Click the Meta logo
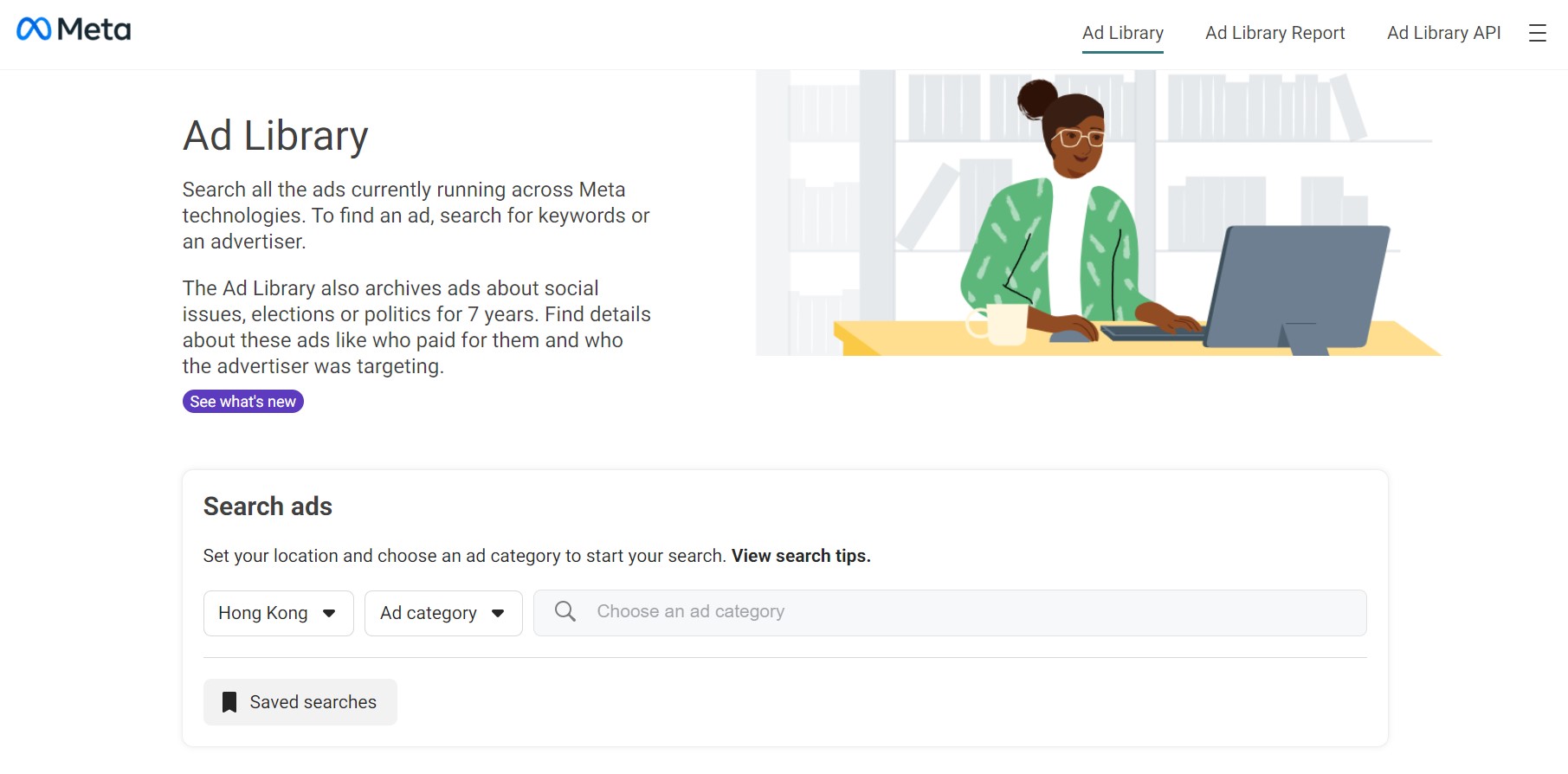 point(74,29)
